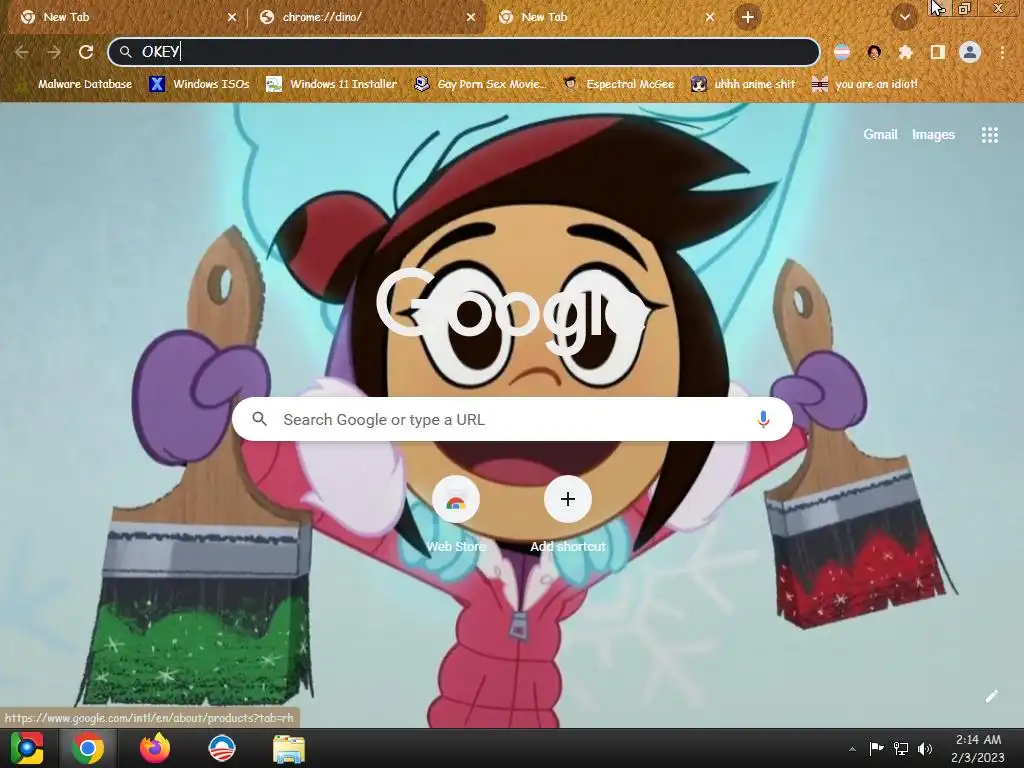The height and width of the screenshot is (768, 1024).
Task: Open the Windows 11 Installer bookmark
Action: pyautogui.click(x=332, y=84)
